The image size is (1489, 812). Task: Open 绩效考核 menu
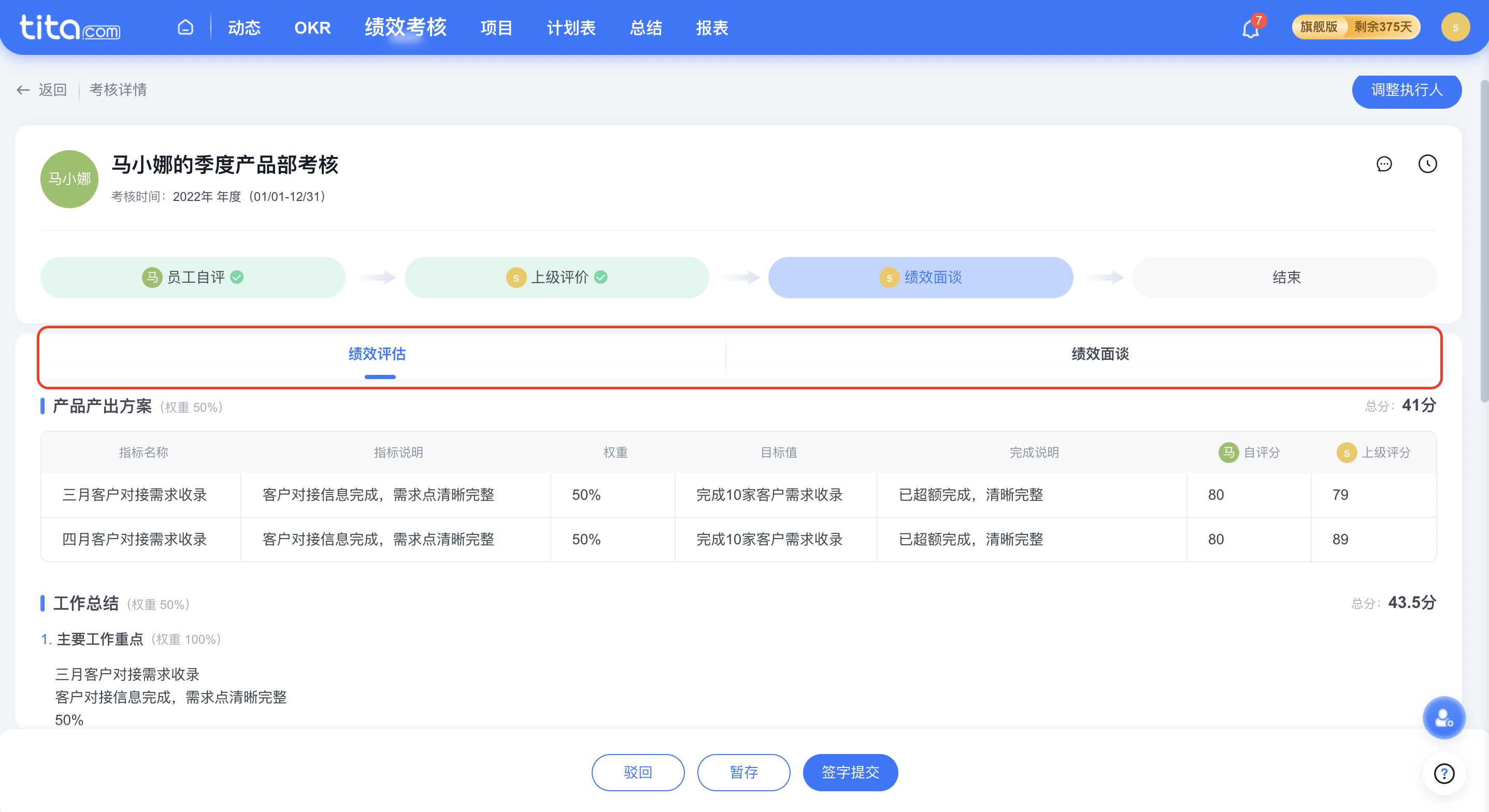tap(405, 27)
